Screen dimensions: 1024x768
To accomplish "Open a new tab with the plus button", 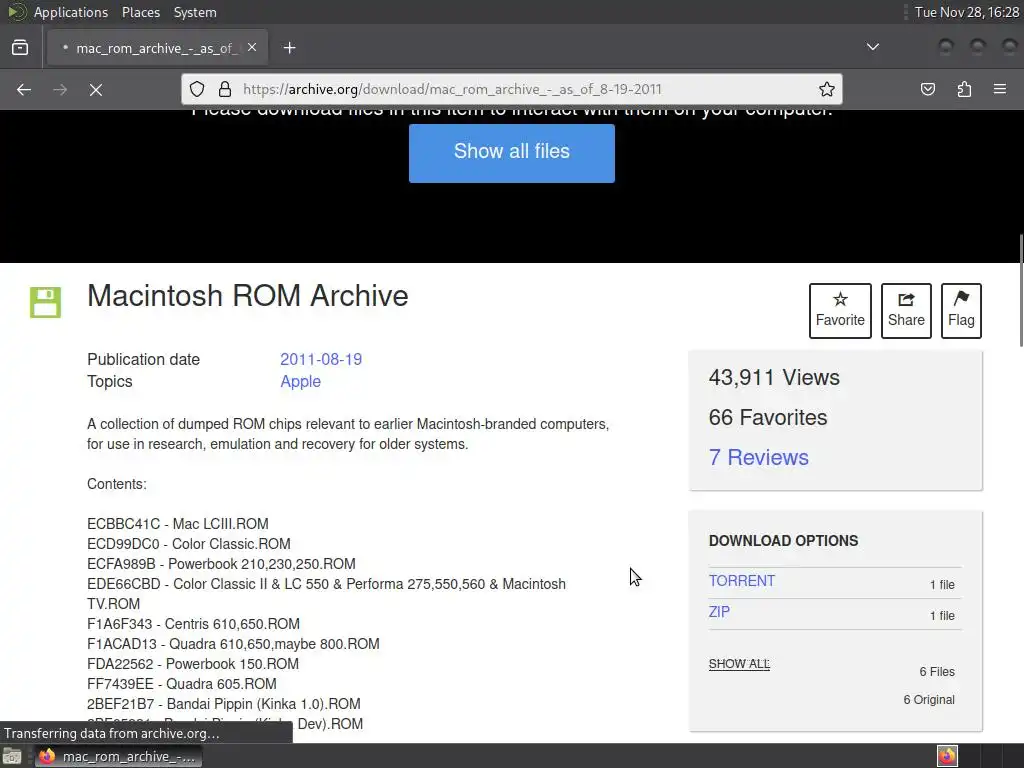I will [289, 48].
